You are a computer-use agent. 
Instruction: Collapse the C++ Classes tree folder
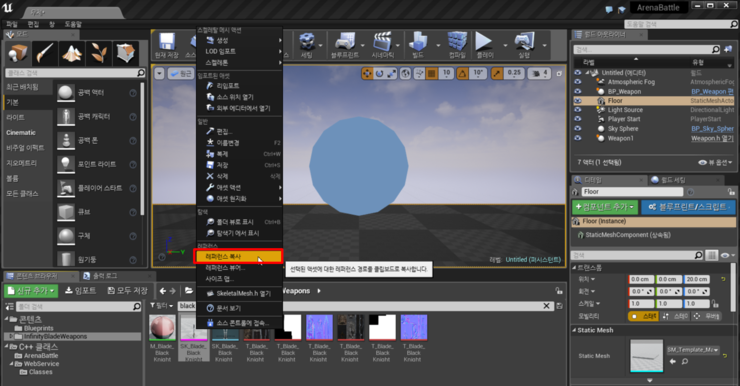tap(7, 347)
